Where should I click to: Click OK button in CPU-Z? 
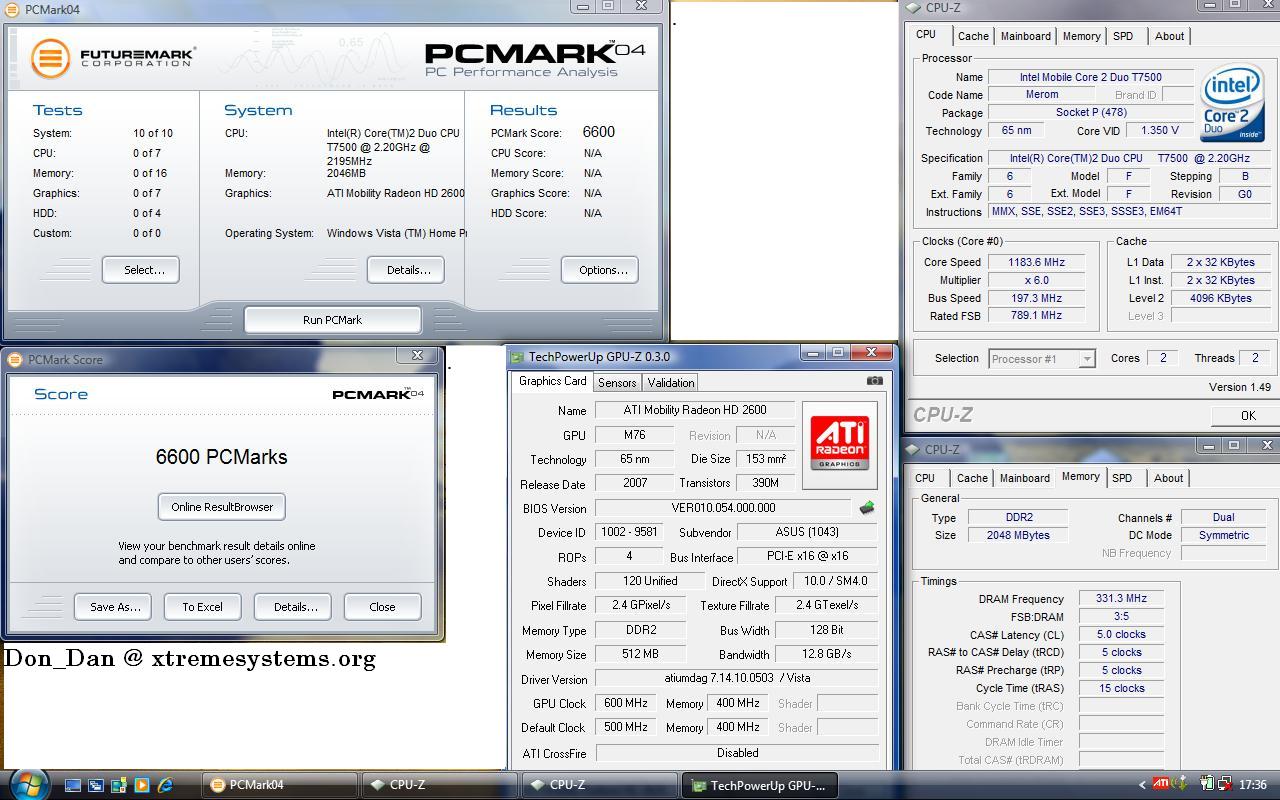point(1247,415)
